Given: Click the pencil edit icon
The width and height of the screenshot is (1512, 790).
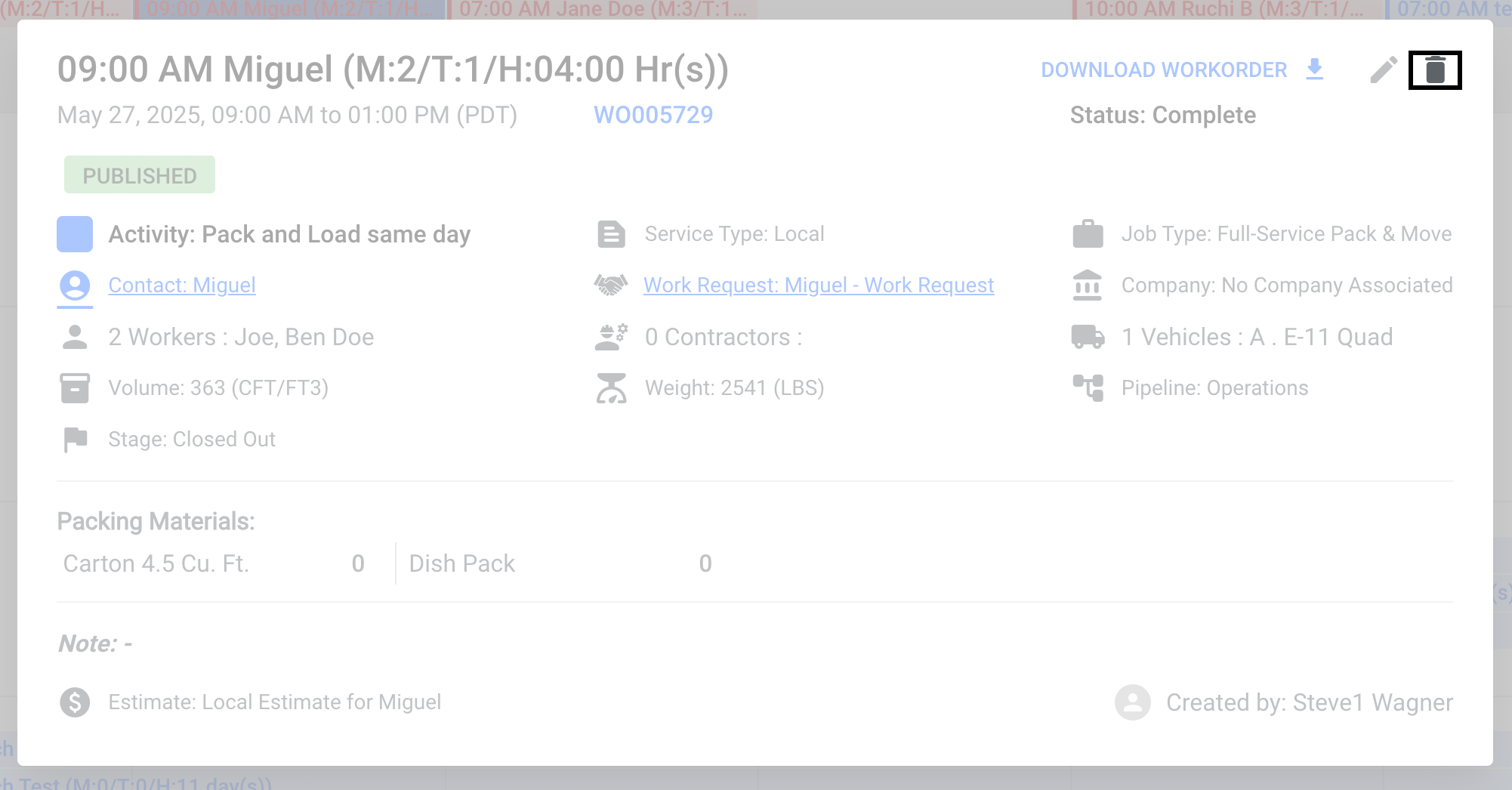Looking at the screenshot, I should (1384, 70).
